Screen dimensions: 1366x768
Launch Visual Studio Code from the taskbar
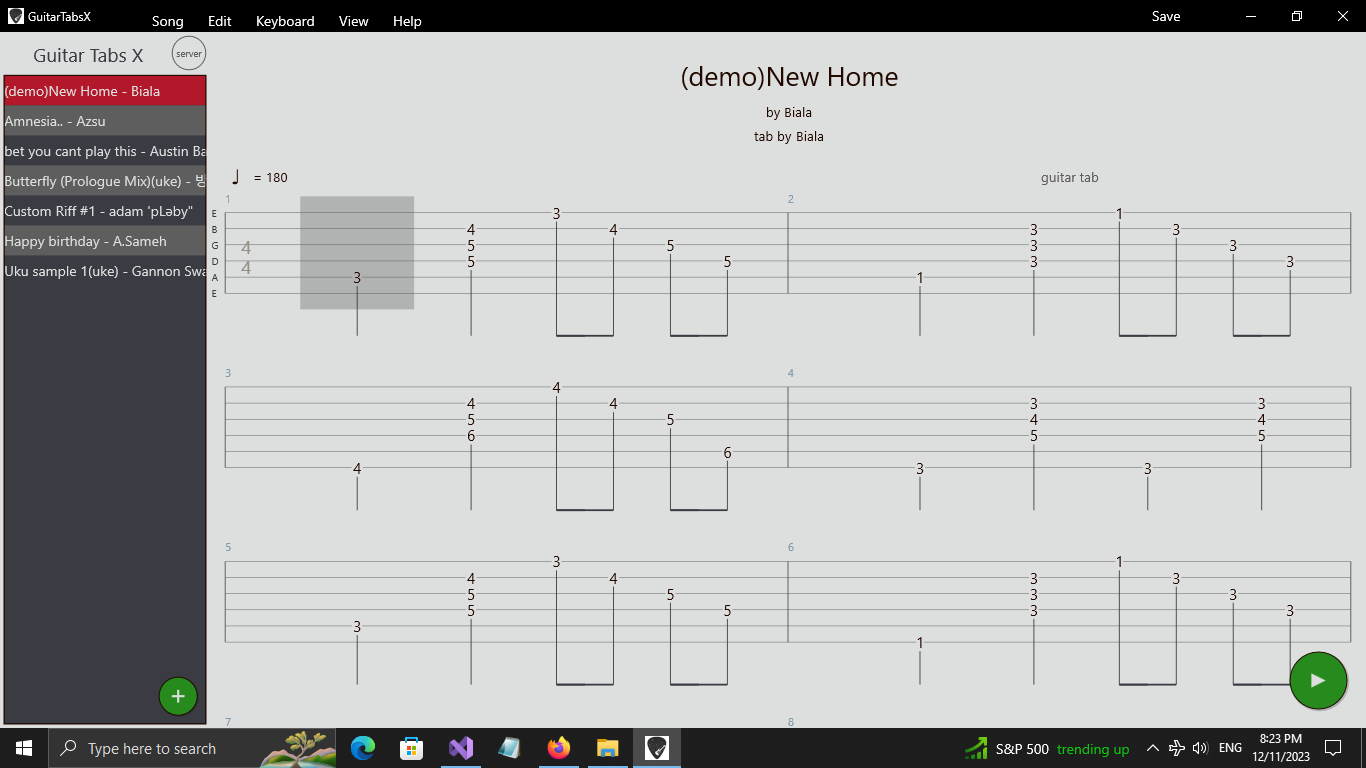(461, 748)
